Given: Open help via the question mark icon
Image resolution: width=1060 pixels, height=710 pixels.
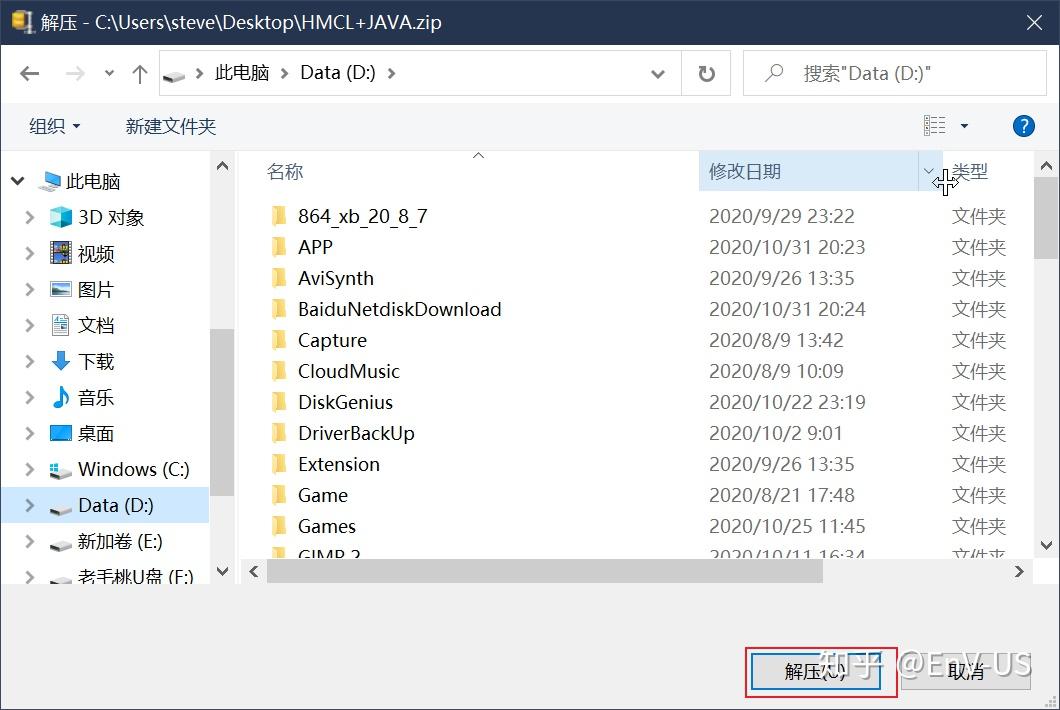Looking at the screenshot, I should [x=1022, y=126].
